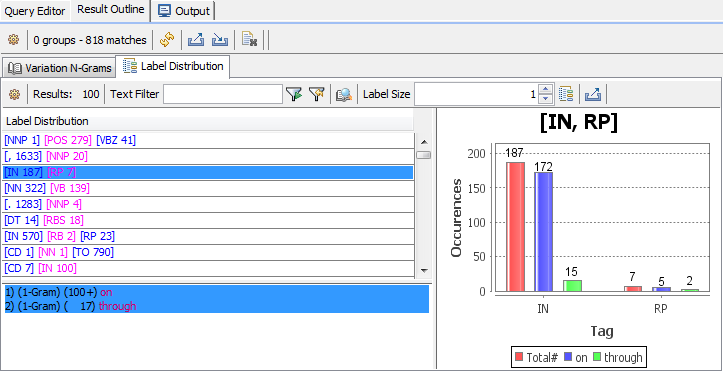The width and height of the screenshot is (723, 371).
Task: Select row [CD 1] [NN 1] [TO 790]
Action: tap(208, 252)
